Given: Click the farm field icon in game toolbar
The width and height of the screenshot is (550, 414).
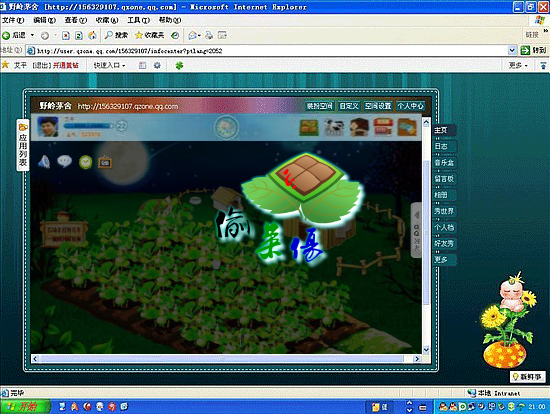Looking at the screenshot, I should pos(309,127).
